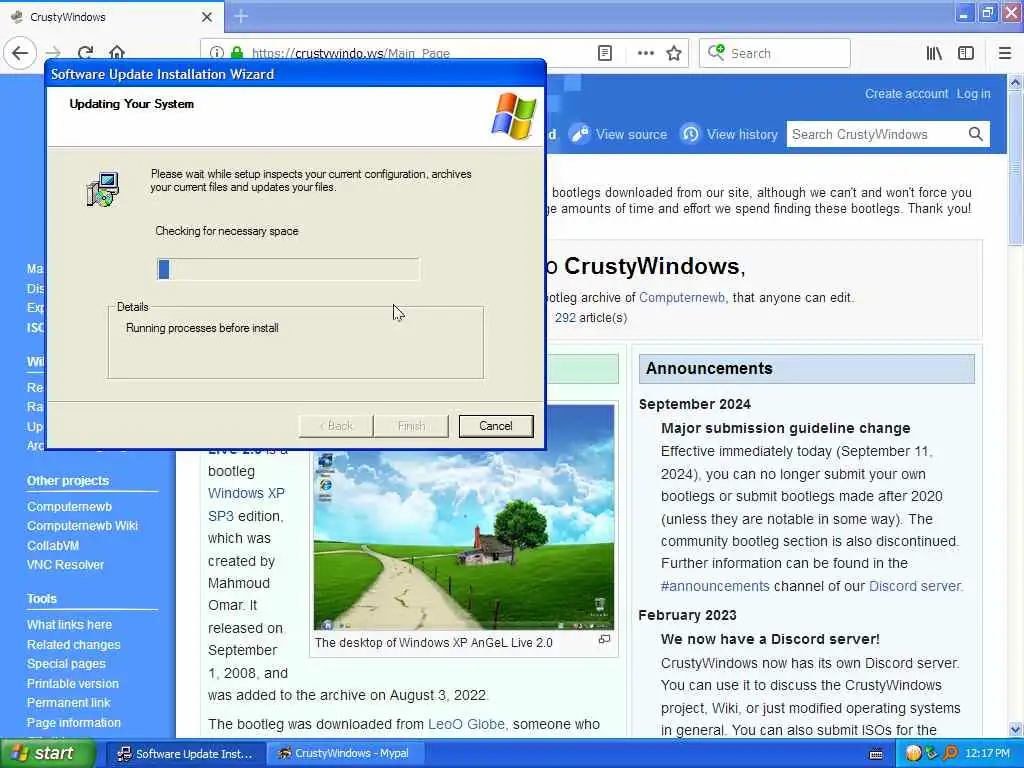1024x768 pixels.
Task: Toggle reader view icon in address bar
Action: (x=605, y=53)
